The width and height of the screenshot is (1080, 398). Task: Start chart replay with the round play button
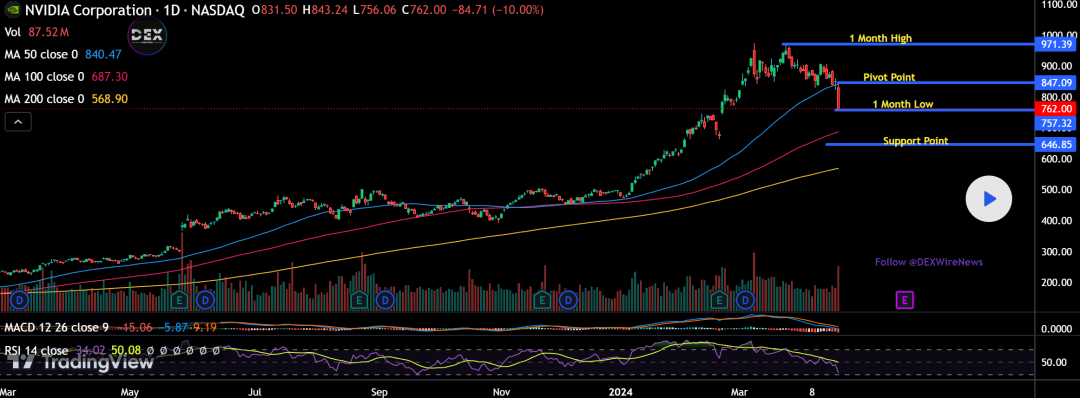pos(988,199)
